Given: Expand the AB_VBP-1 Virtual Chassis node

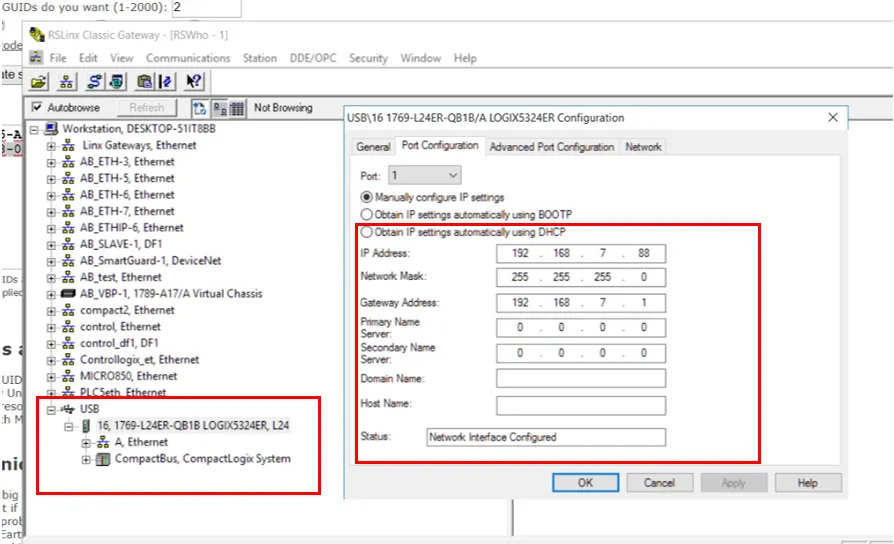Looking at the screenshot, I should [x=51, y=295].
